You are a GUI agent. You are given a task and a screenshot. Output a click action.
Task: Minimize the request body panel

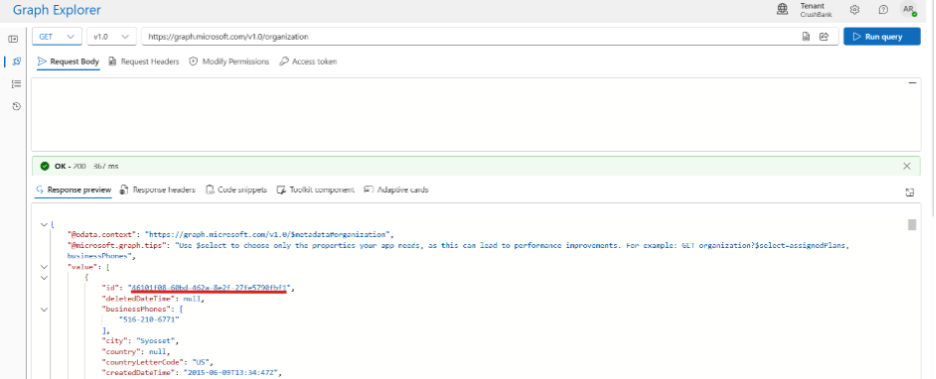pyautogui.click(x=912, y=84)
